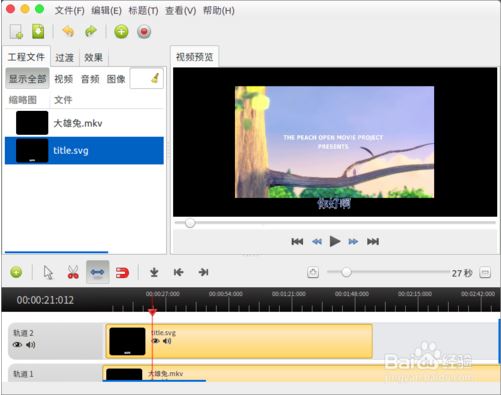Export video with the red record icon

coord(144,32)
